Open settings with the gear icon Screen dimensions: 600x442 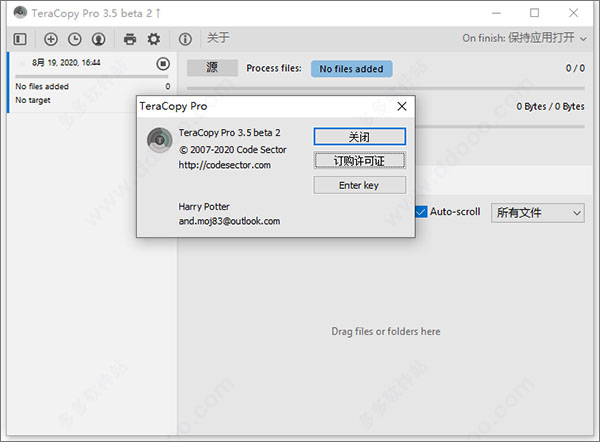[x=154, y=39]
